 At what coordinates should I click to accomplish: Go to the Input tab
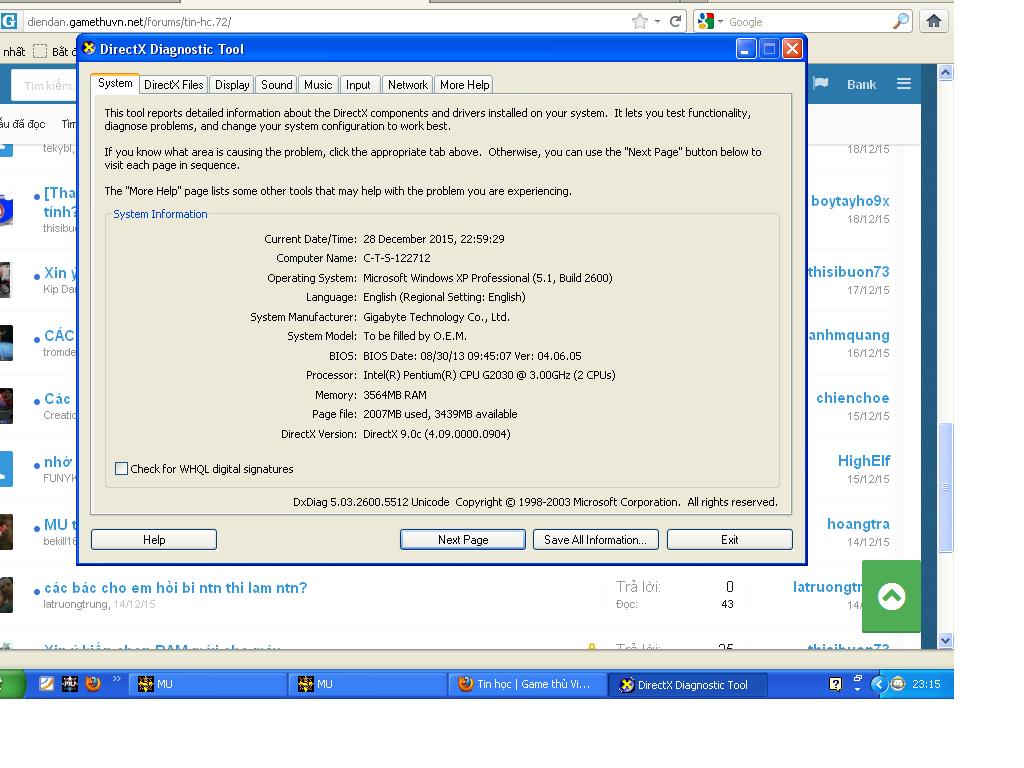pyautogui.click(x=358, y=85)
